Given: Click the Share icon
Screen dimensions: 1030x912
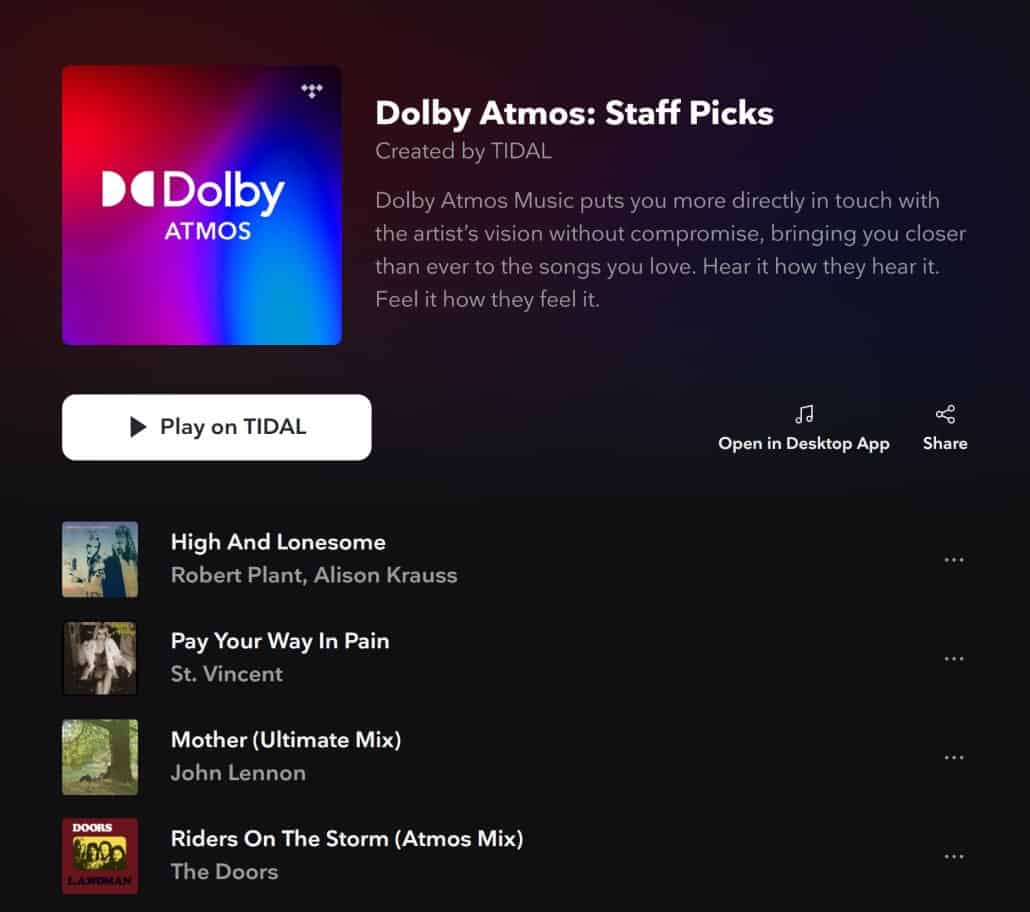Looking at the screenshot, I should [945, 415].
